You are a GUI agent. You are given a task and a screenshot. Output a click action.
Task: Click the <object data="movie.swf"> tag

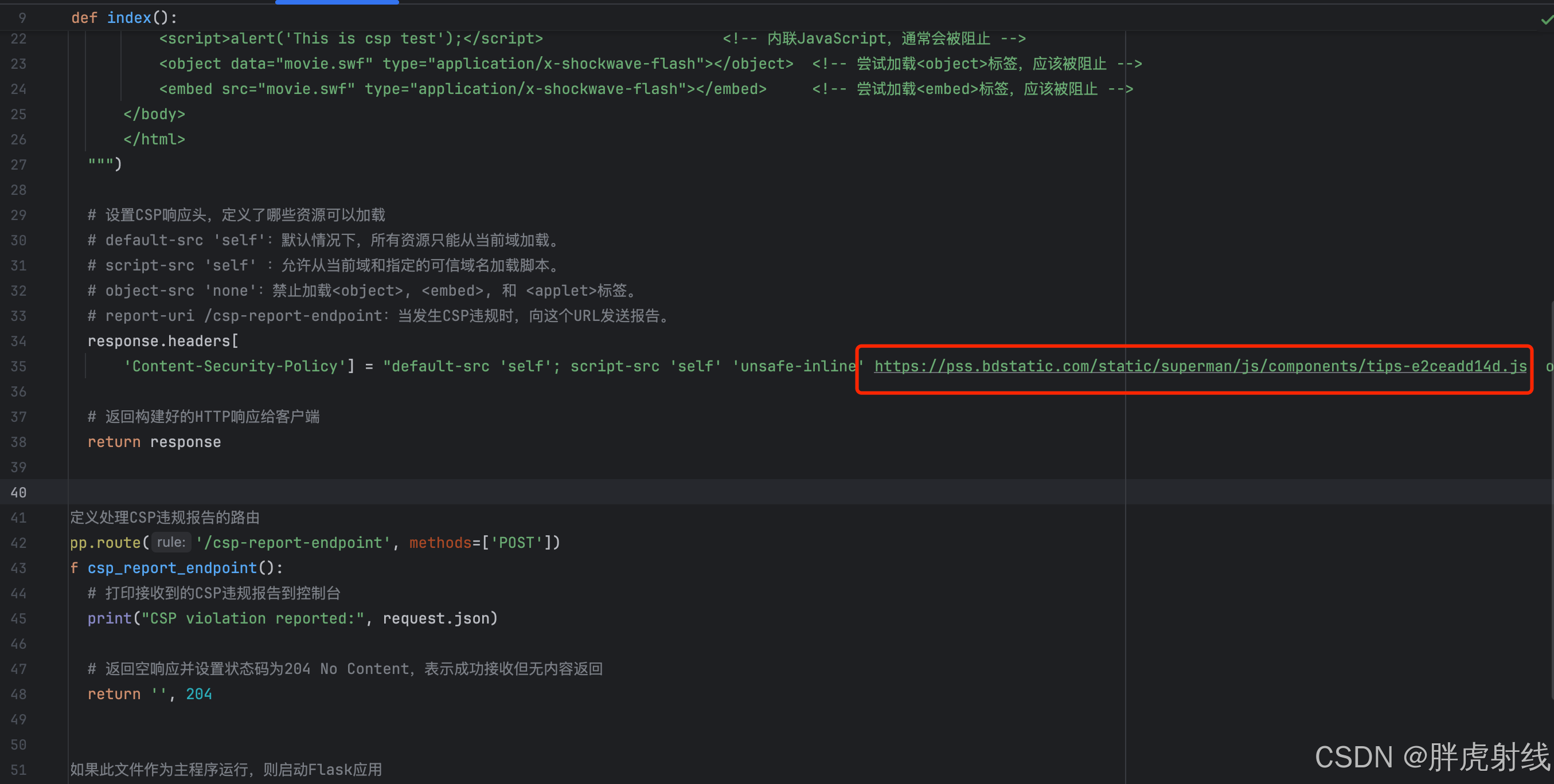coord(476,64)
